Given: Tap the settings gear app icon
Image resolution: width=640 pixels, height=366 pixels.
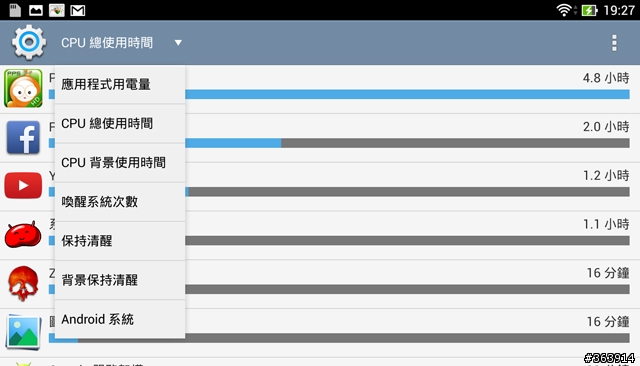Looking at the screenshot, I should pyautogui.click(x=29, y=42).
